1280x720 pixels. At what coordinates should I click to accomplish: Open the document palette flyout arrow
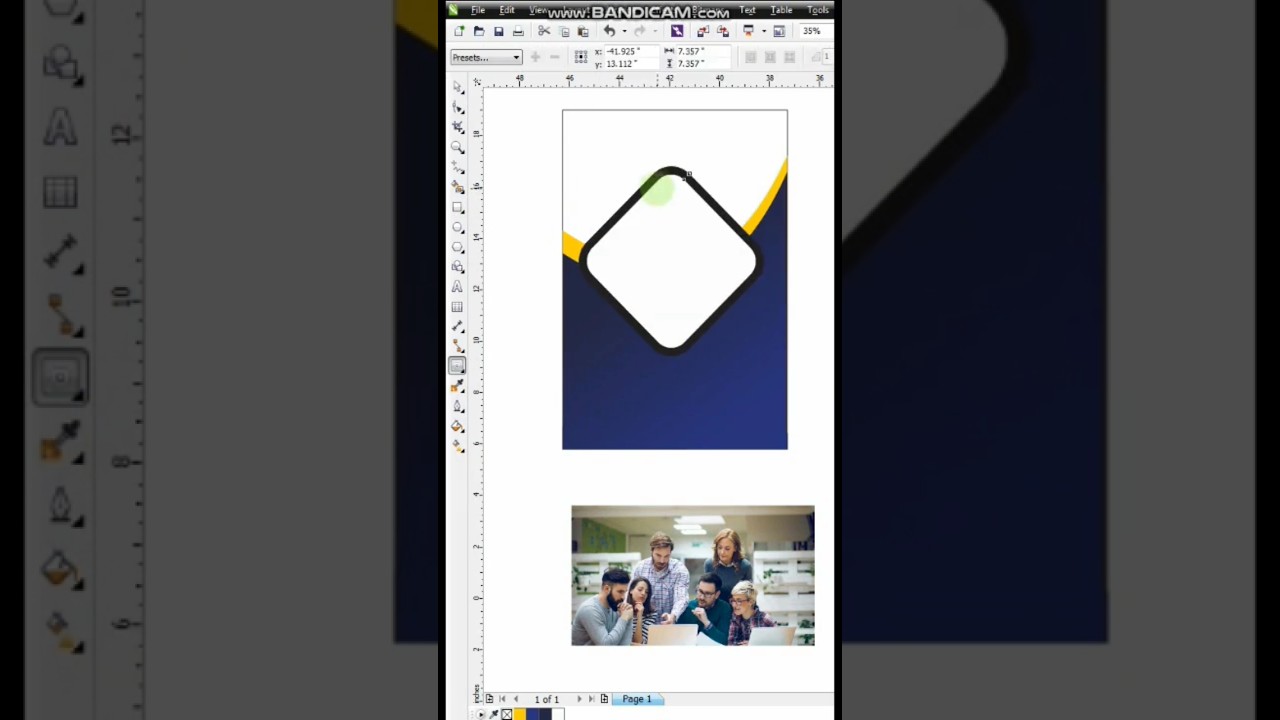(482, 714)
